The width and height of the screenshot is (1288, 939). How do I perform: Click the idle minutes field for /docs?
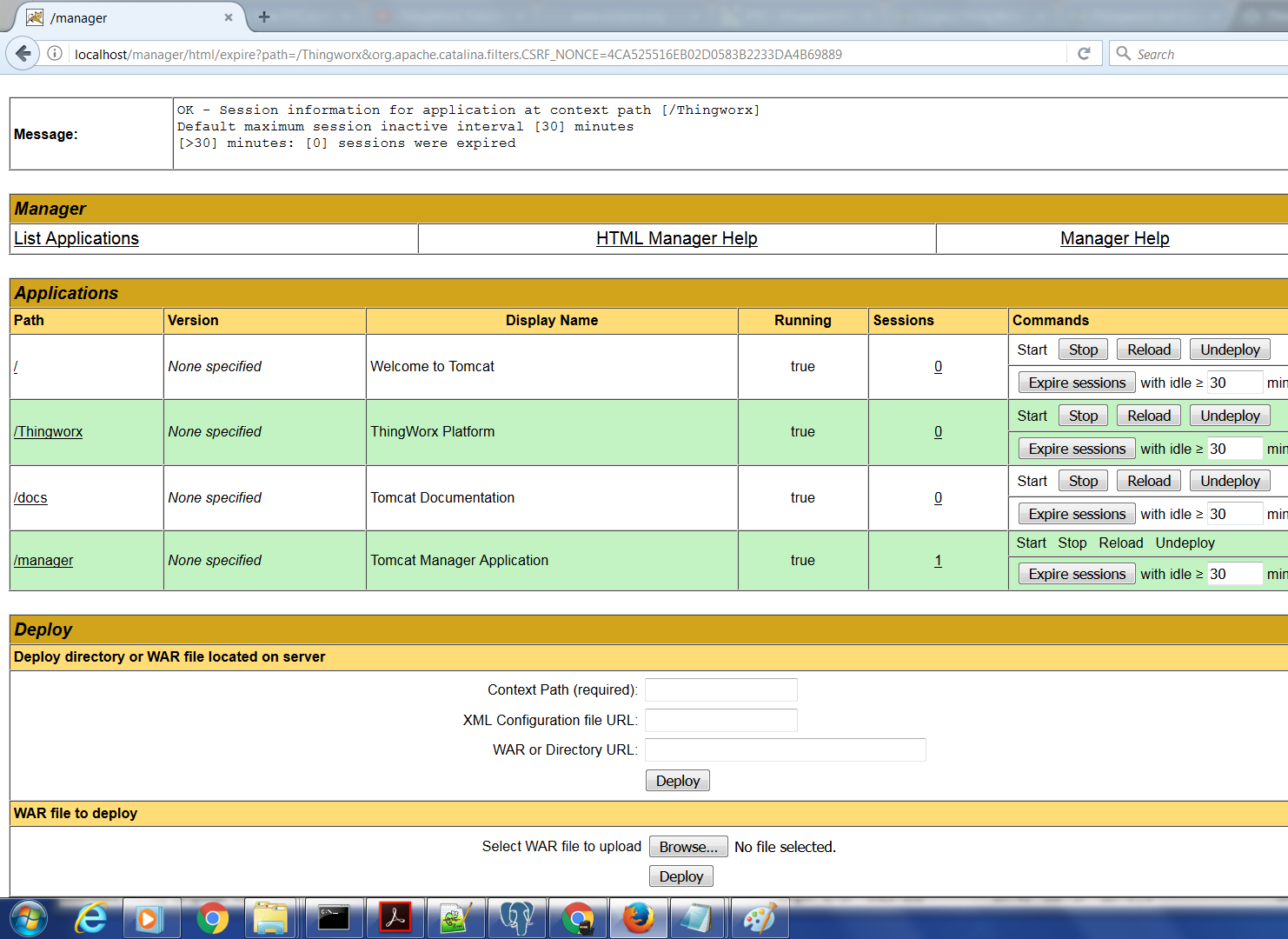(x=1234, y=514)
